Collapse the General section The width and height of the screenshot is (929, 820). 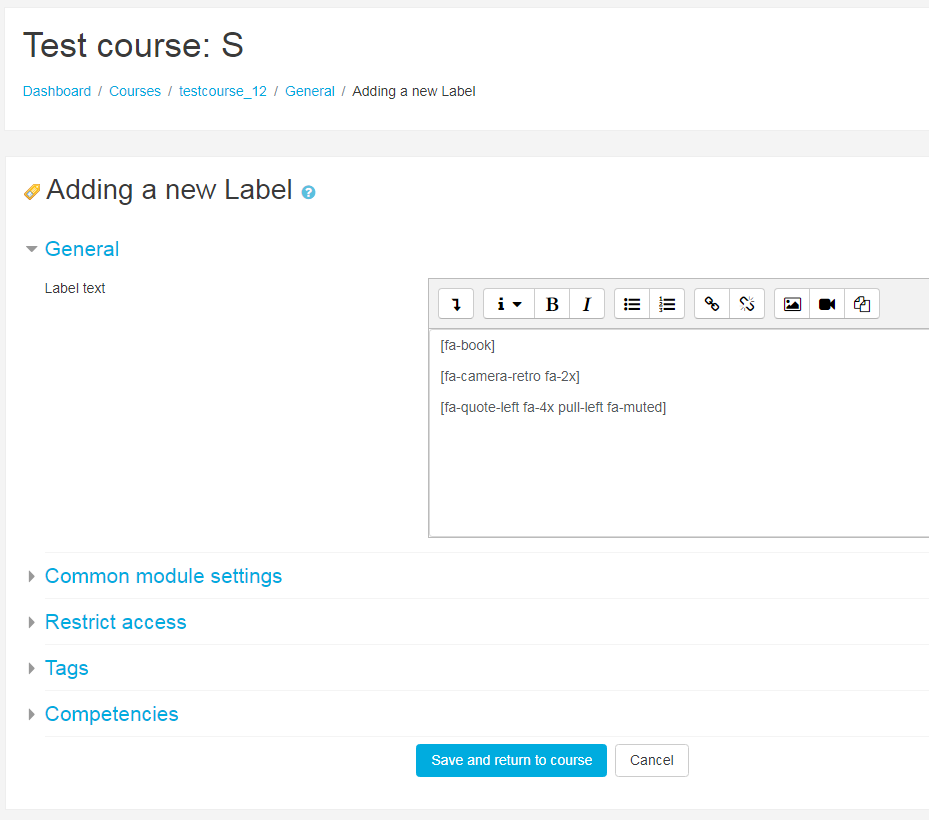82,249
